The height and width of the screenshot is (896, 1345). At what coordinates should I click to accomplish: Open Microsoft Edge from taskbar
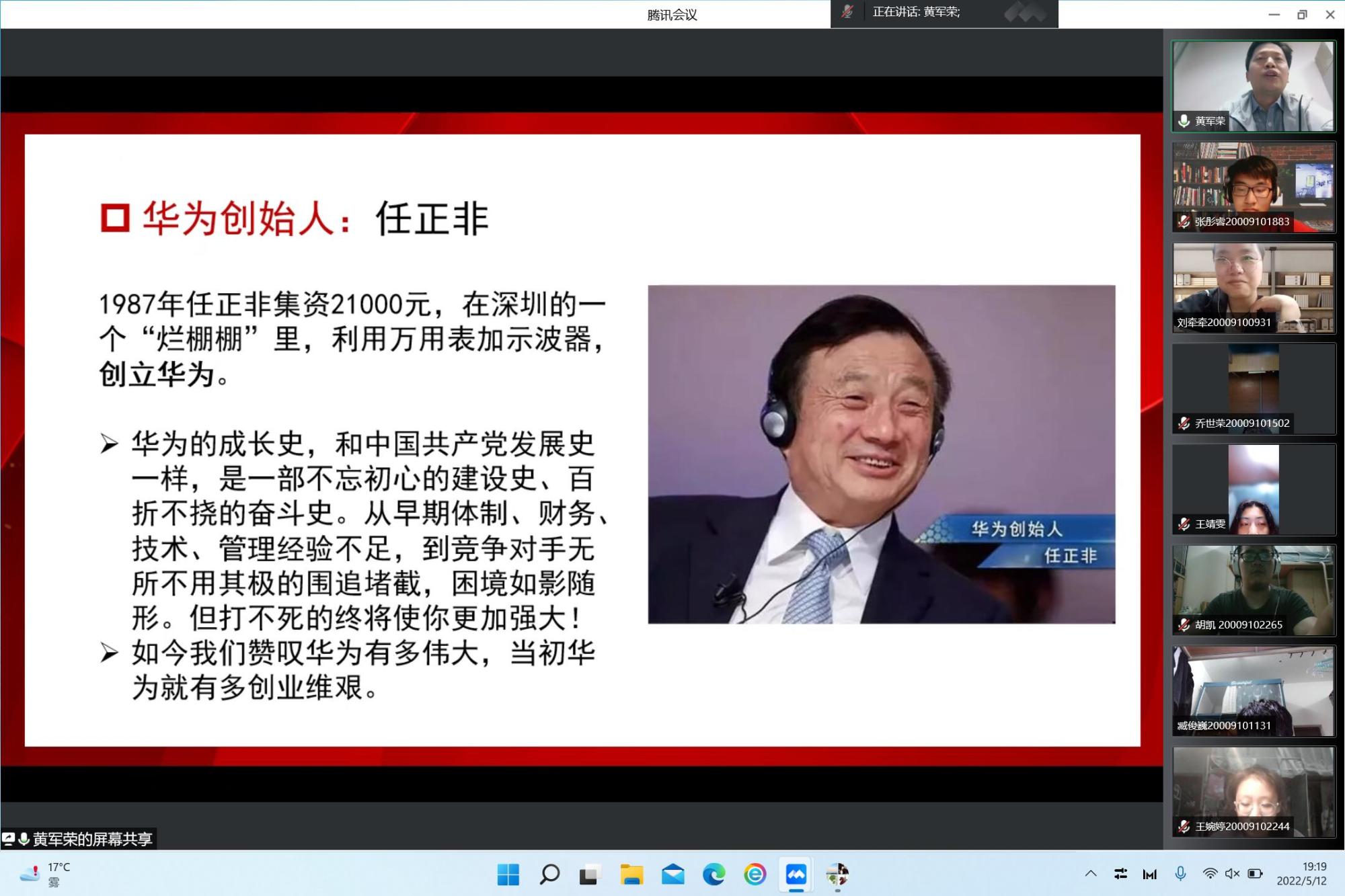(714, 874)
